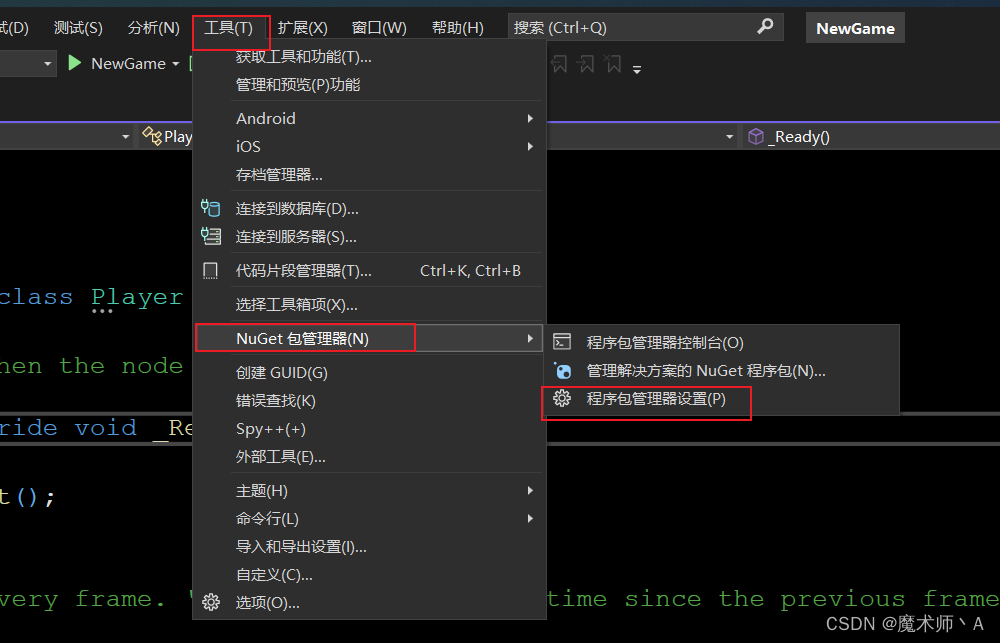Click the next bookmark toolbar icon

click(586, 63)
